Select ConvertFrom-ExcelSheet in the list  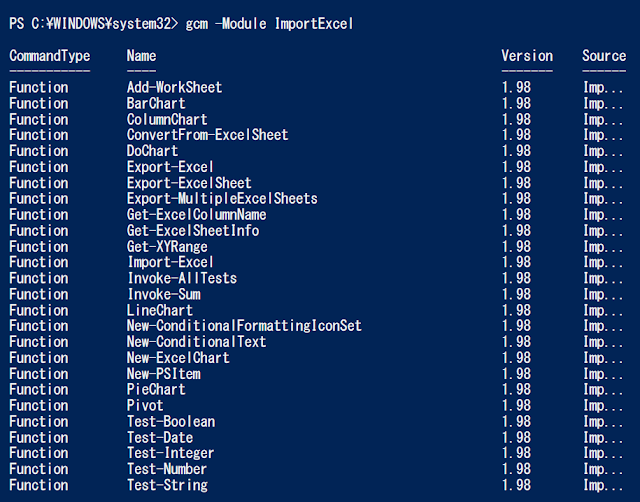(207, 135)
